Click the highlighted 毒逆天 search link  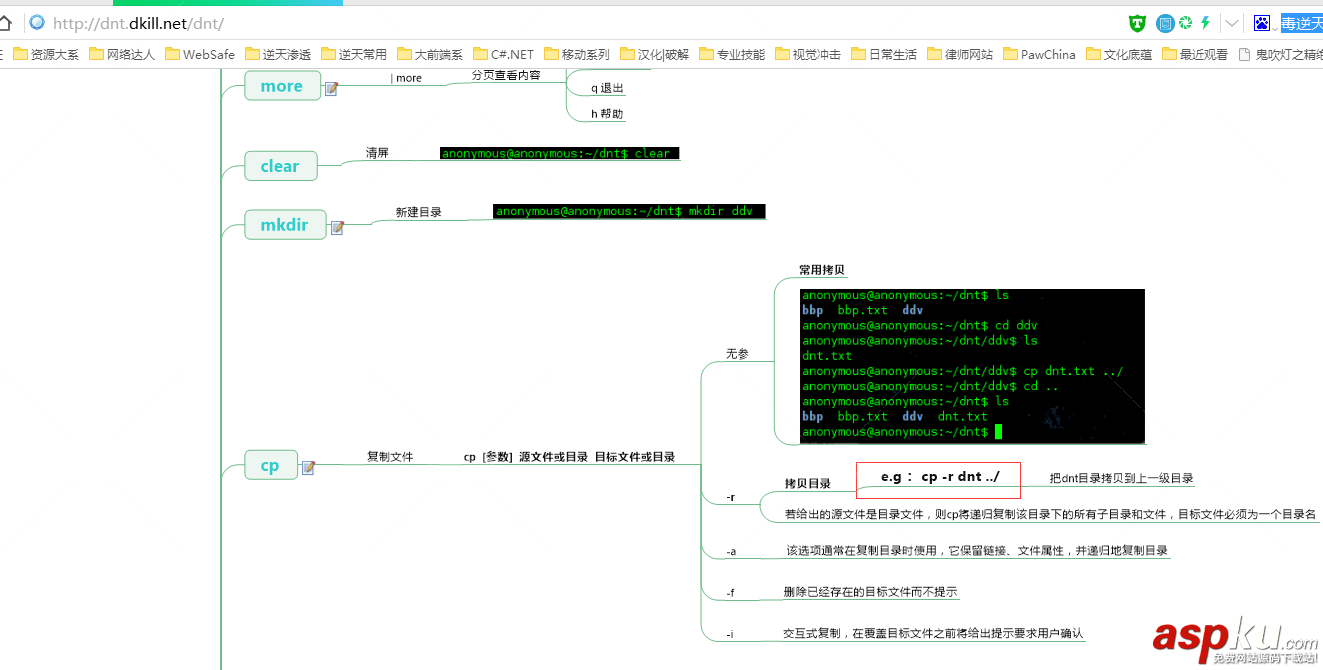(1302, 22)
